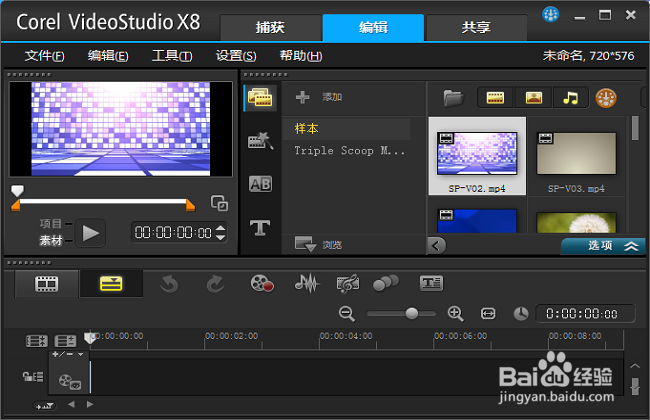Open the 工具(T) menu
Screen dimensions: 650x420
pyautogui.click(x=172, y=56)
